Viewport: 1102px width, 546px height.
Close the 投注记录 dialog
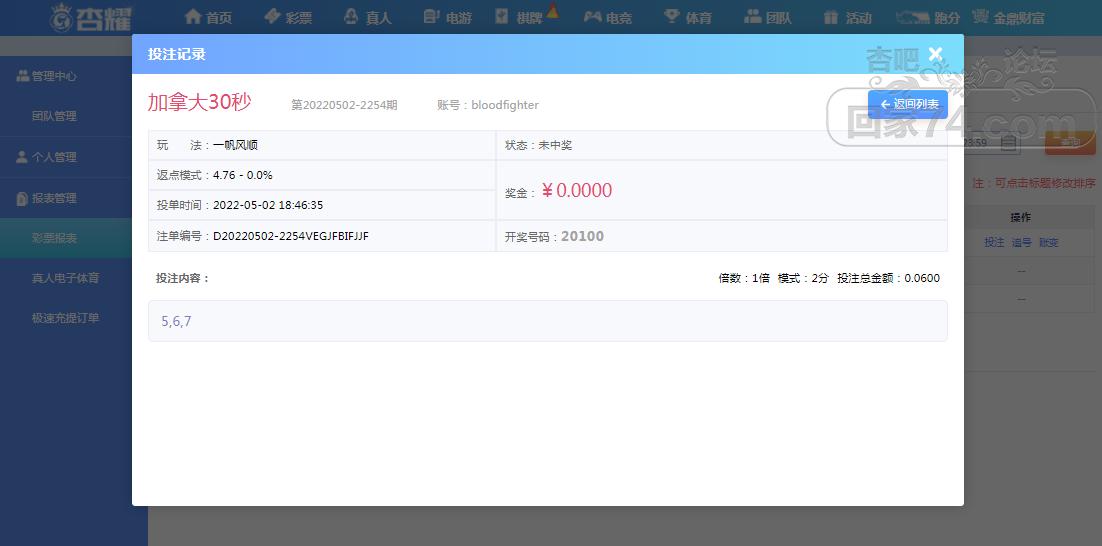pos(935,54)
